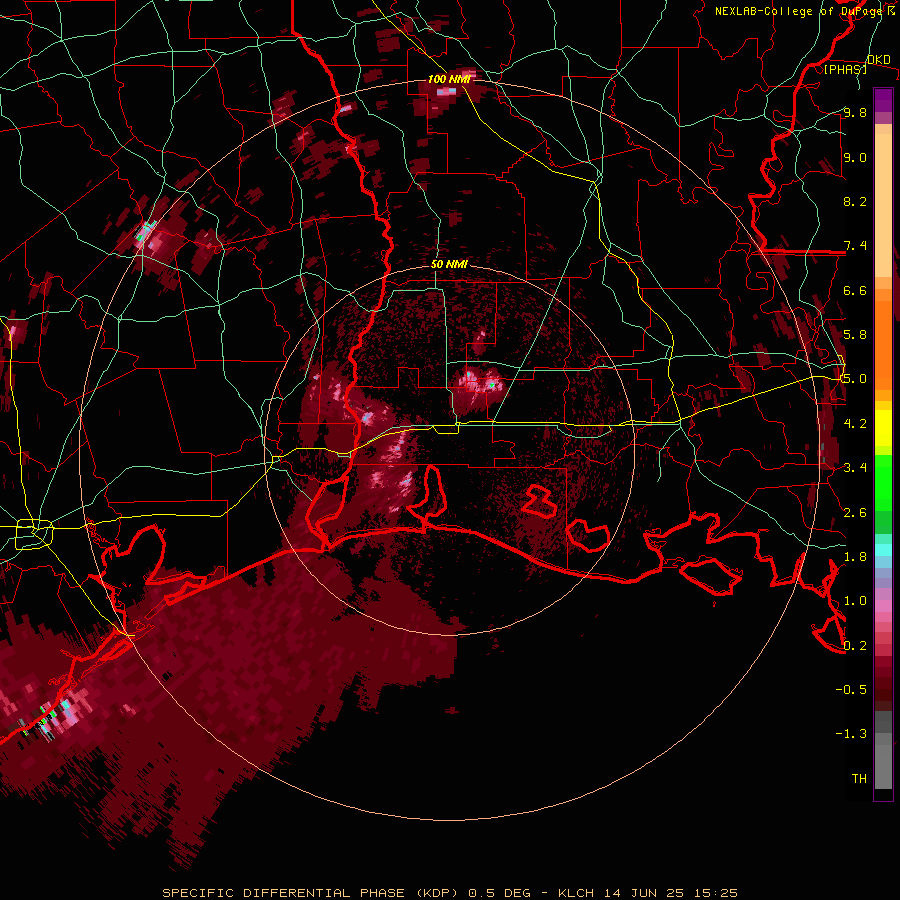Click the OKD text above the legend

pos(879,60)
